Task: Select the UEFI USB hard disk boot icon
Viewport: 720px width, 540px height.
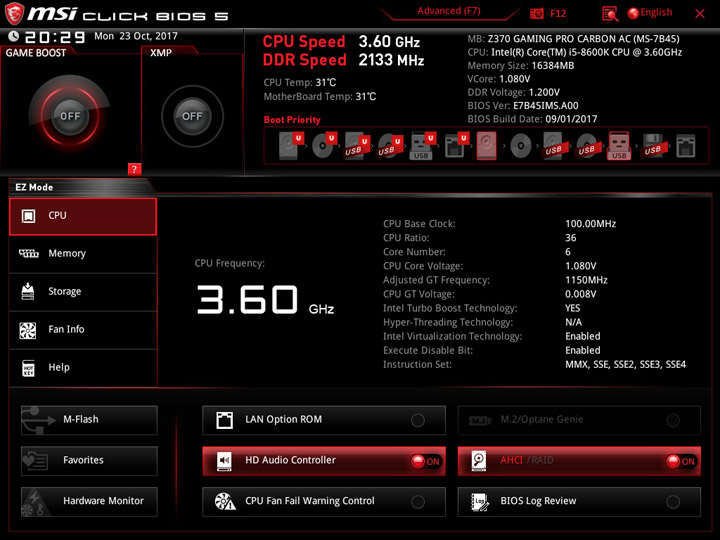Action: coord(357,146)
